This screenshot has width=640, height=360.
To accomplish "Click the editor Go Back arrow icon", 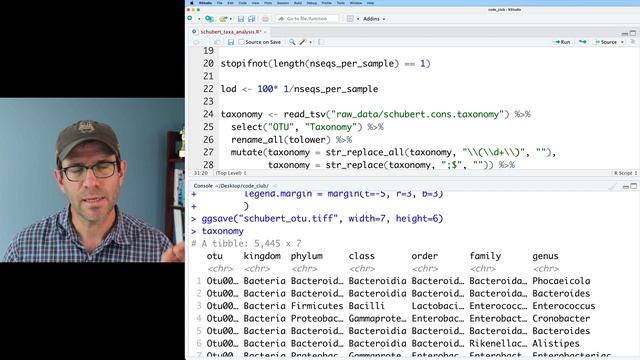I will coord(196,42).
